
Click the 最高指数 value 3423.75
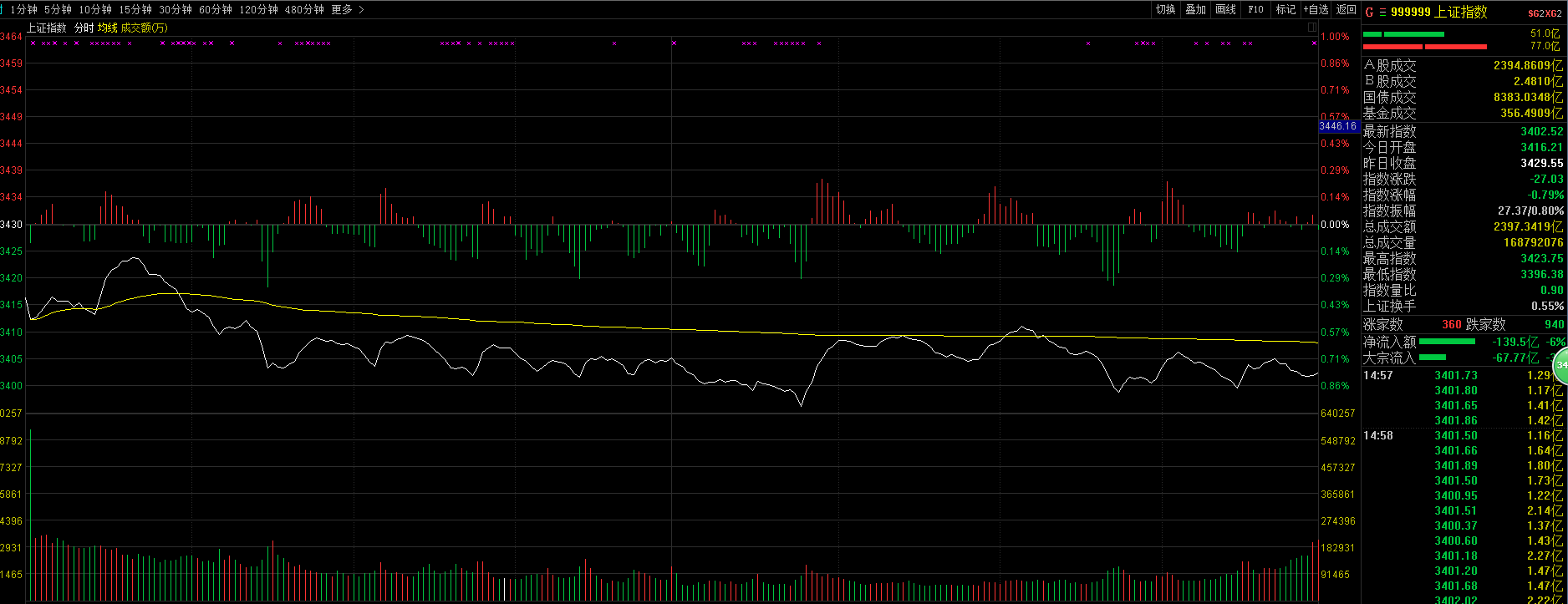pos(1542,258)
